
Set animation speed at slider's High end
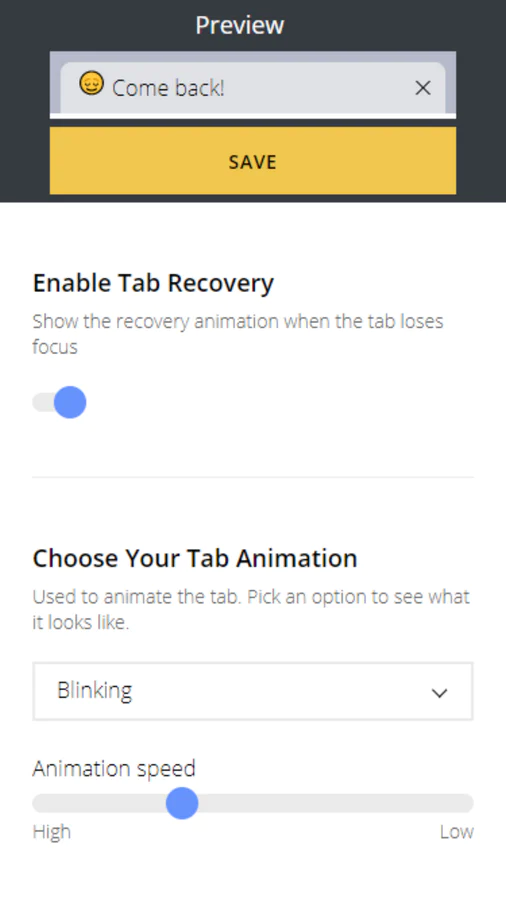coord(37,803)
